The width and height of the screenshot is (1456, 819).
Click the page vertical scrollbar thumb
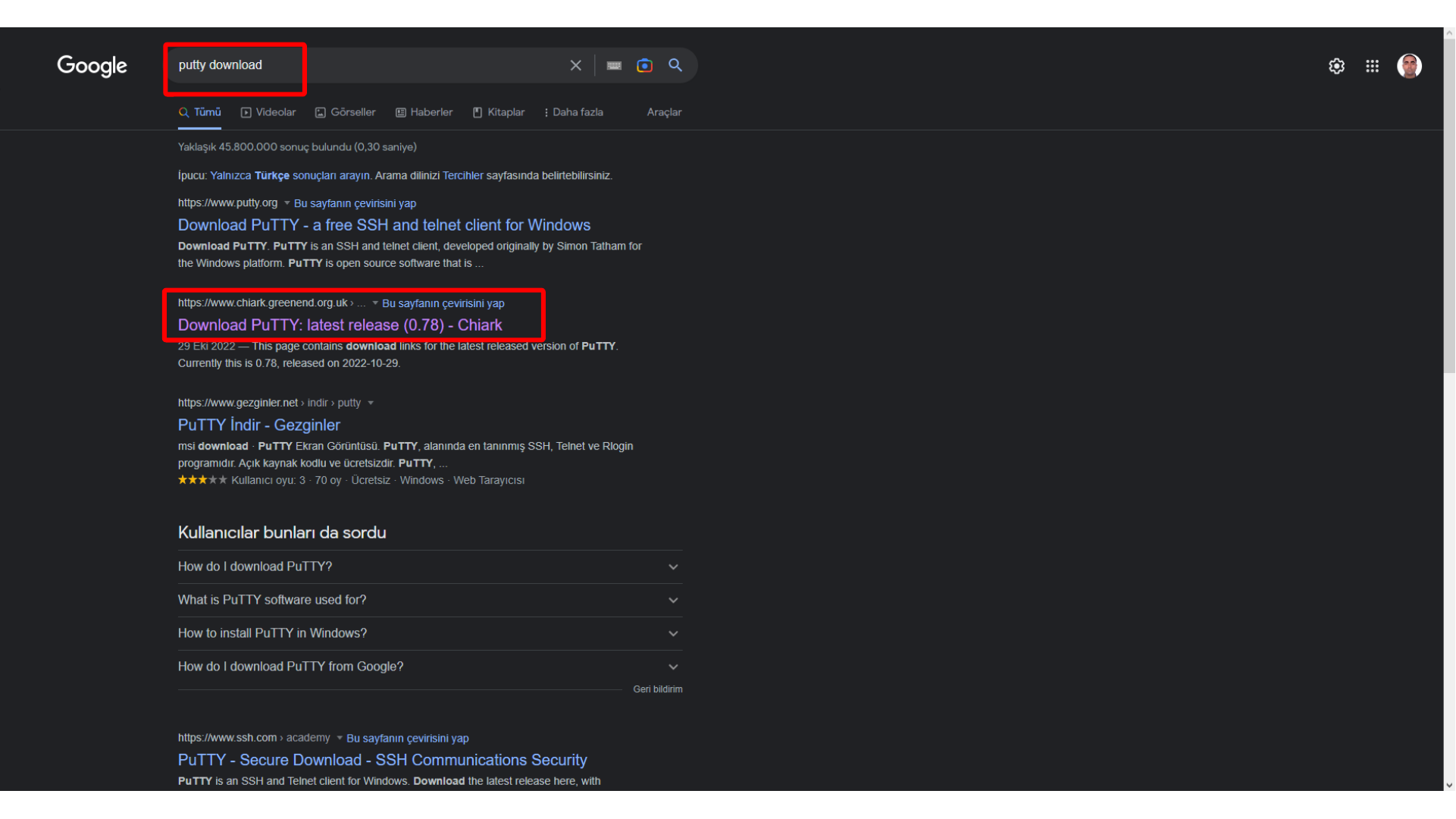(1449, 206)
